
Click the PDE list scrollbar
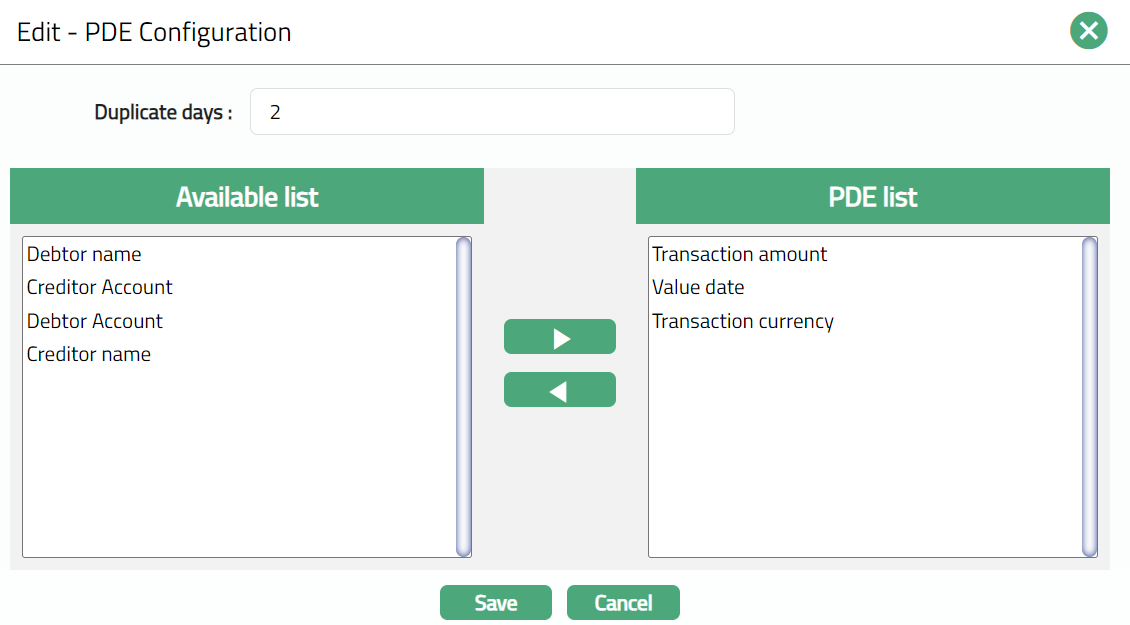click(1089, 396)
